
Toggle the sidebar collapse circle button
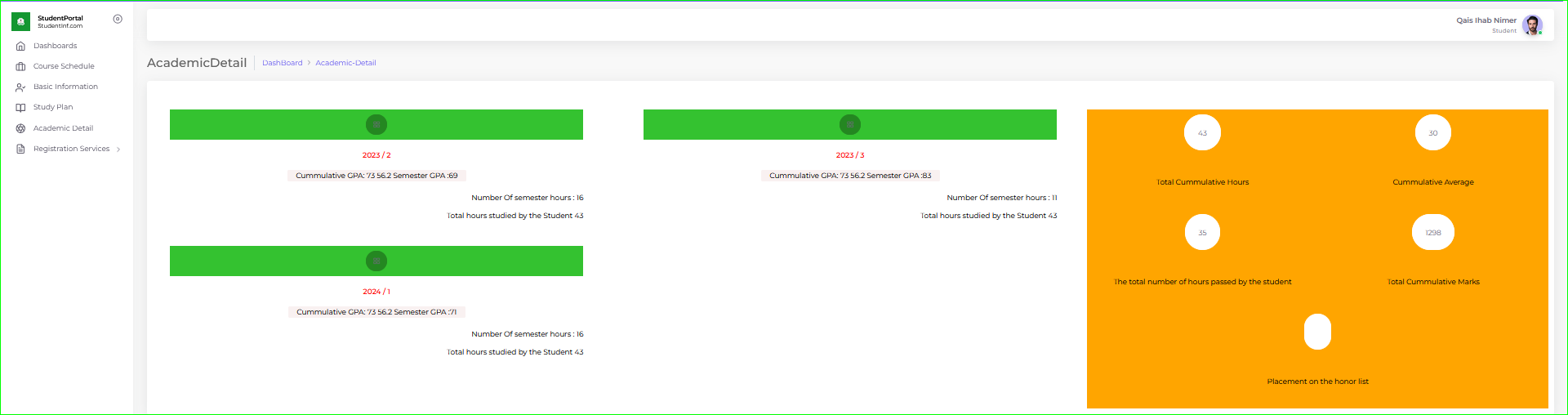tap(118, 19)
